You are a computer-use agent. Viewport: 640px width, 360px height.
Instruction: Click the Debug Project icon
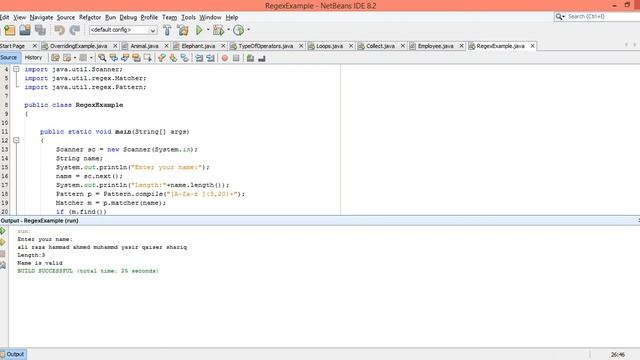point(218,30)
